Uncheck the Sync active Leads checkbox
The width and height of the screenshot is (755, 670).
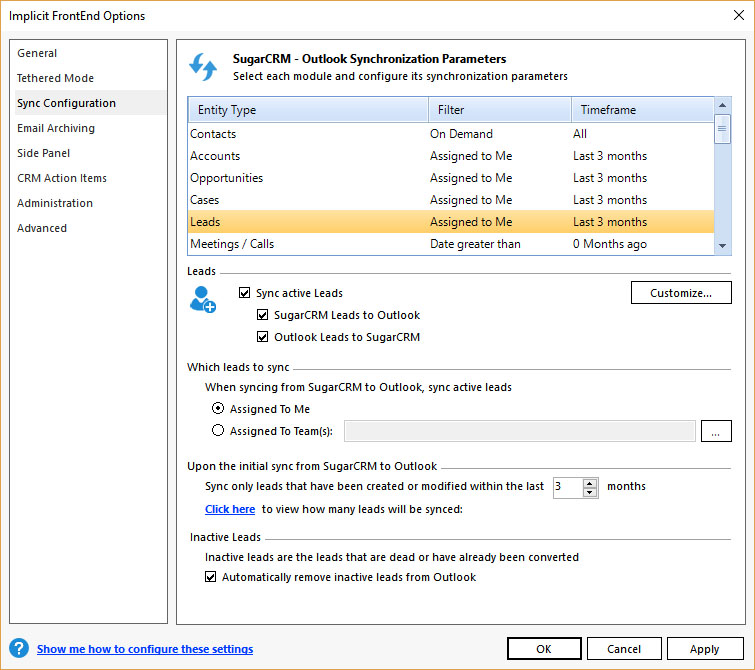click(x=245, y=293)
